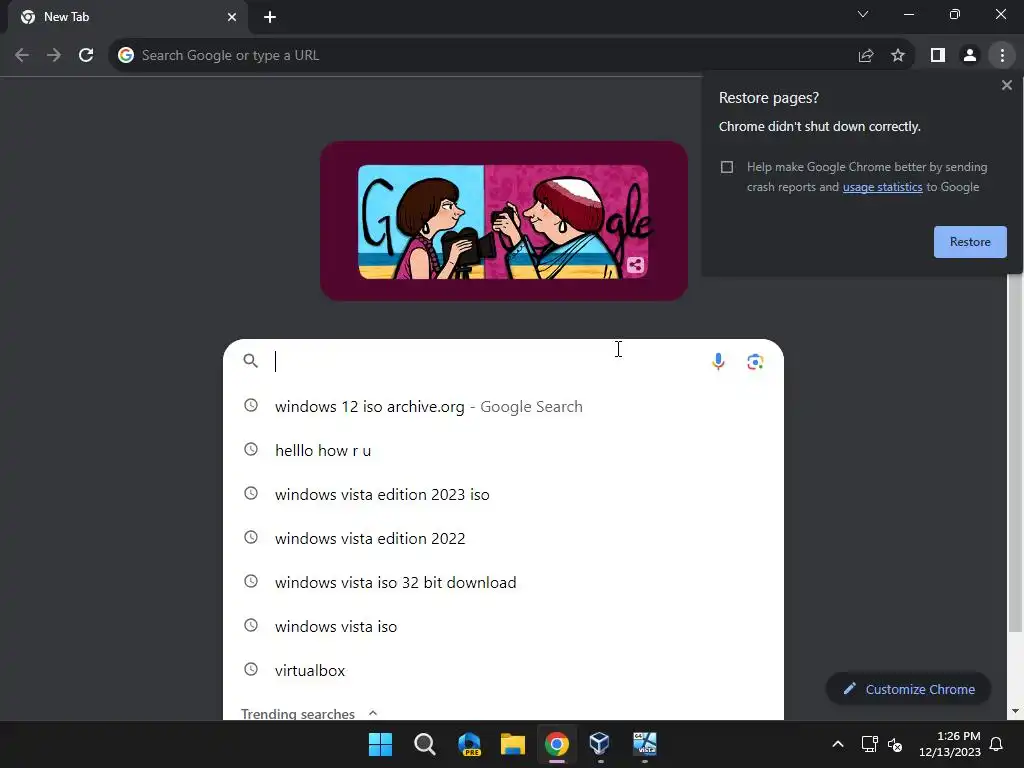The width and height of the screenshot is (1024, 768).
Task: Select the 'virtualbox' suggestion
Action: click(x=504, y=670)
